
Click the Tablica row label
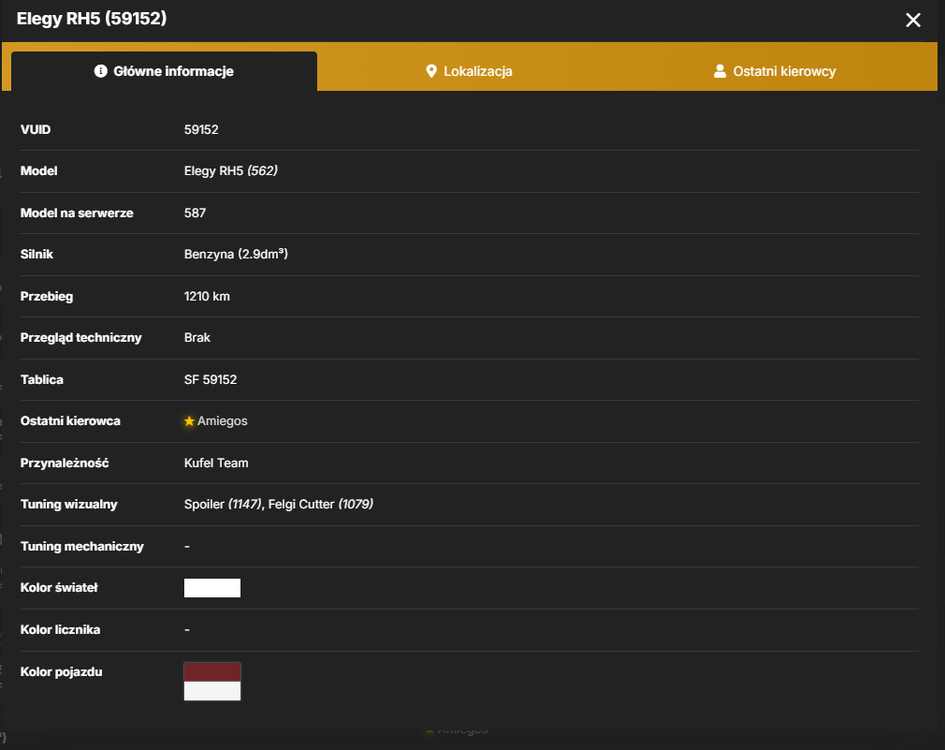42,379
